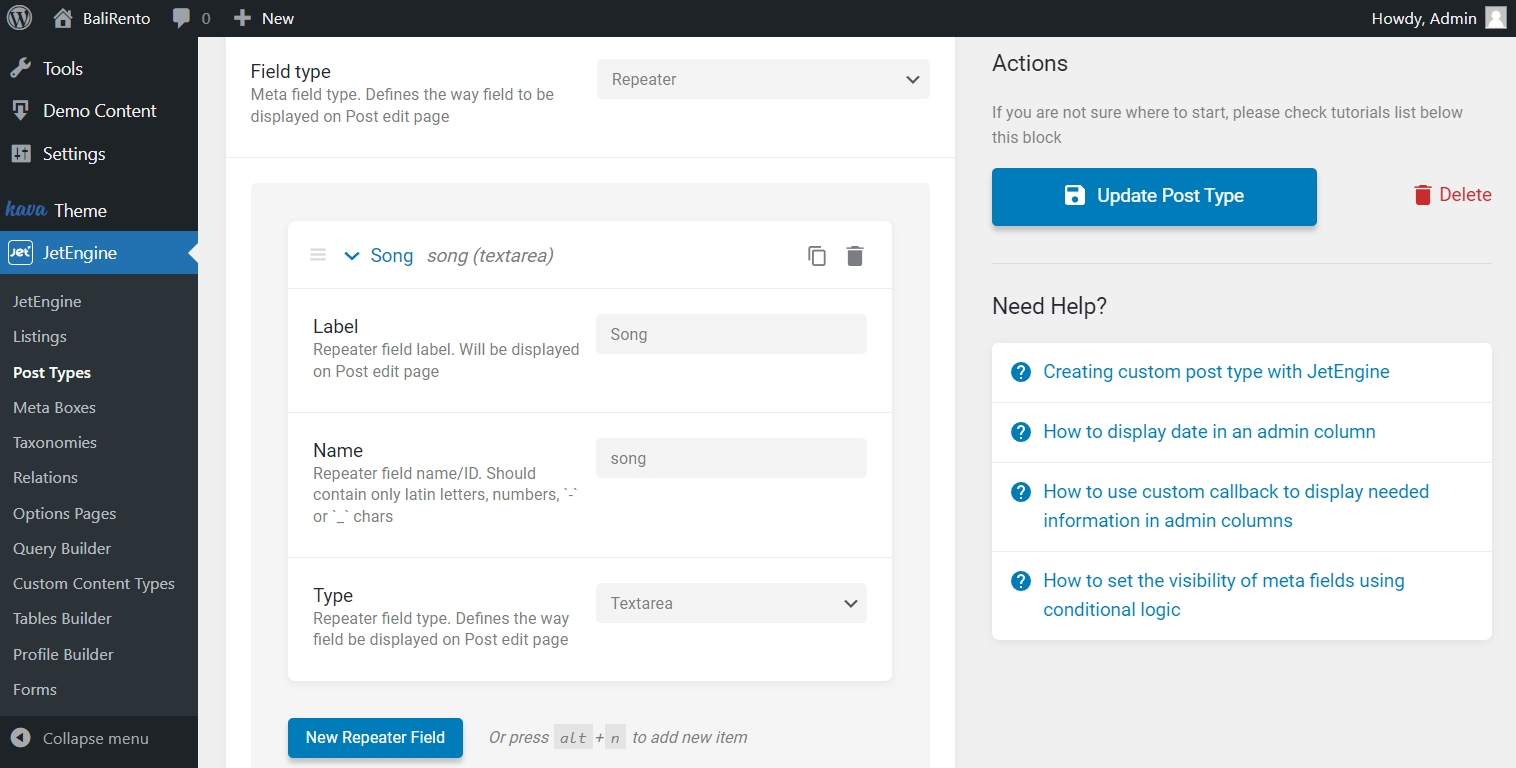Open Meta Boxes submenu
The width and height of the screenshot is (1516, 768).
pyautogui.click(x=54, y=408)
